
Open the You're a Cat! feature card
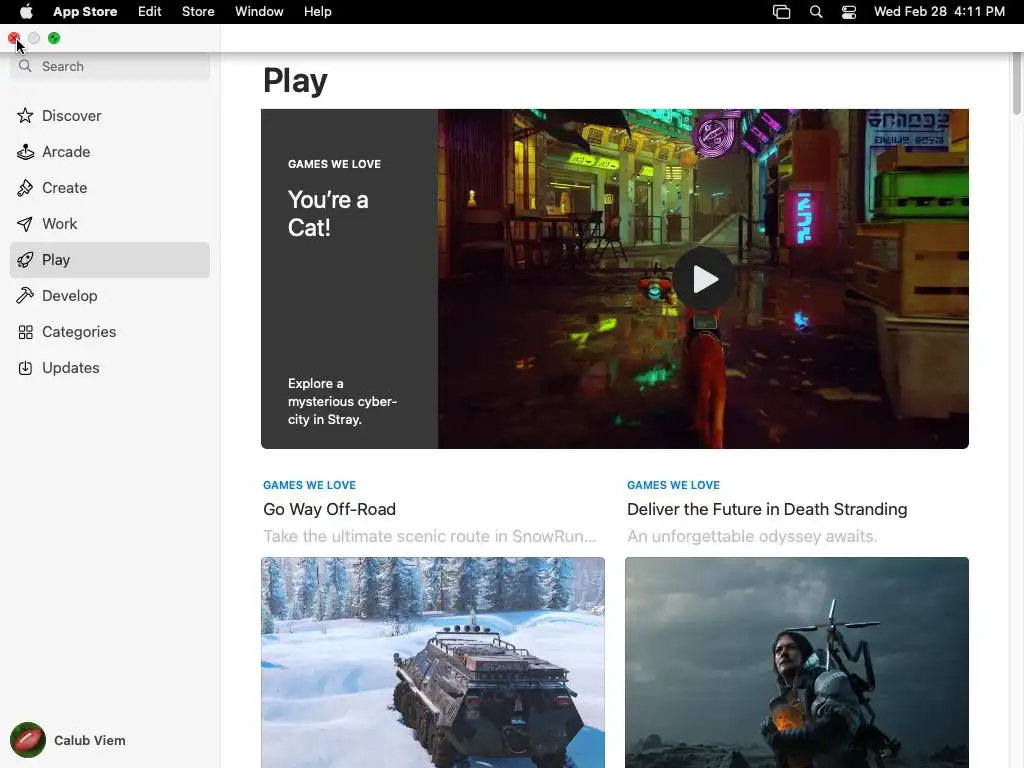pyautogui.click(x=615, y=279)
